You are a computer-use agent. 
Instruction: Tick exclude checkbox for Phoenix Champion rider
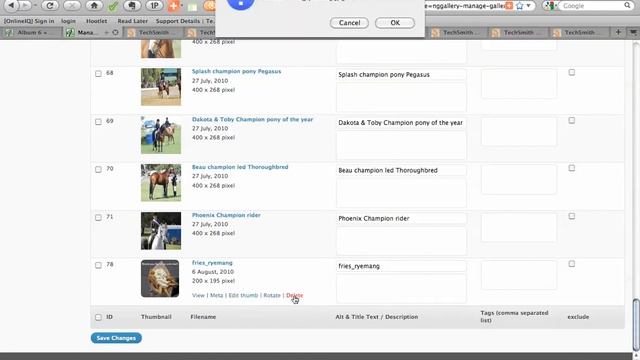click(572, 216)
